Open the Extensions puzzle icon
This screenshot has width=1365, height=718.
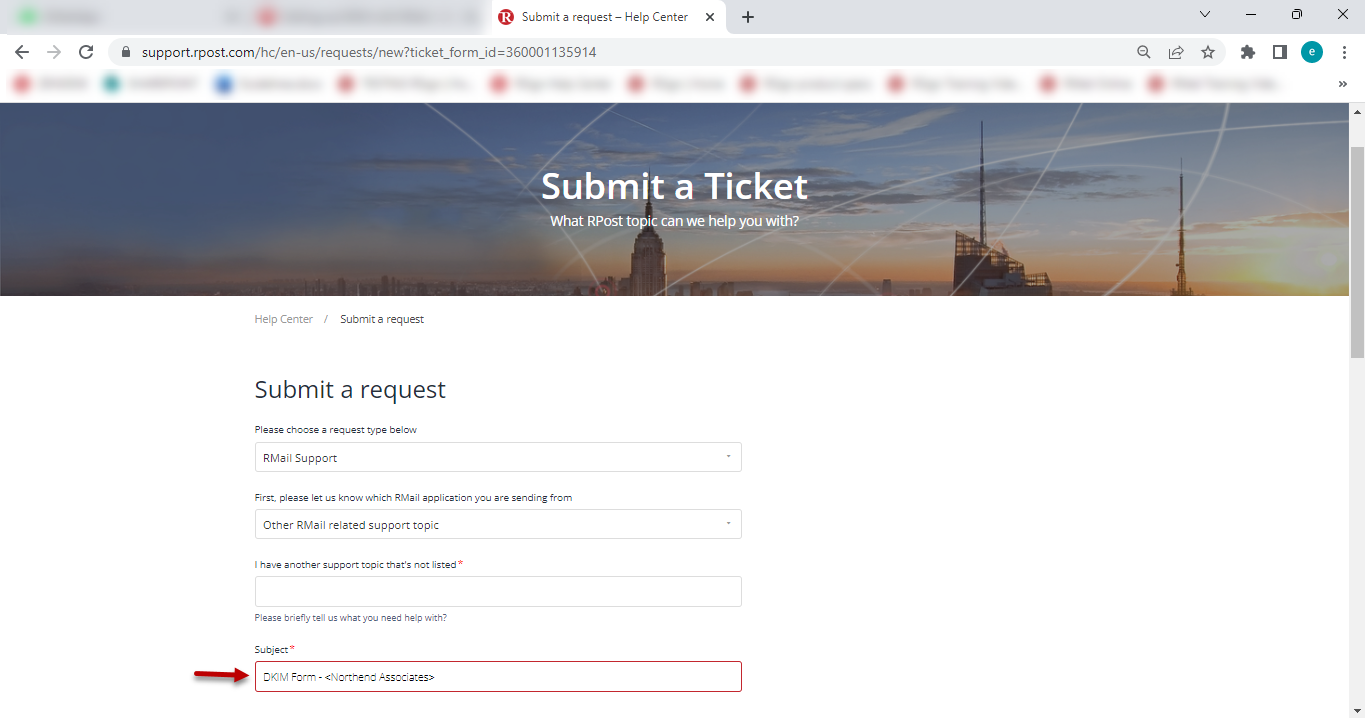pyautogui.click(x=1247, y=52)
